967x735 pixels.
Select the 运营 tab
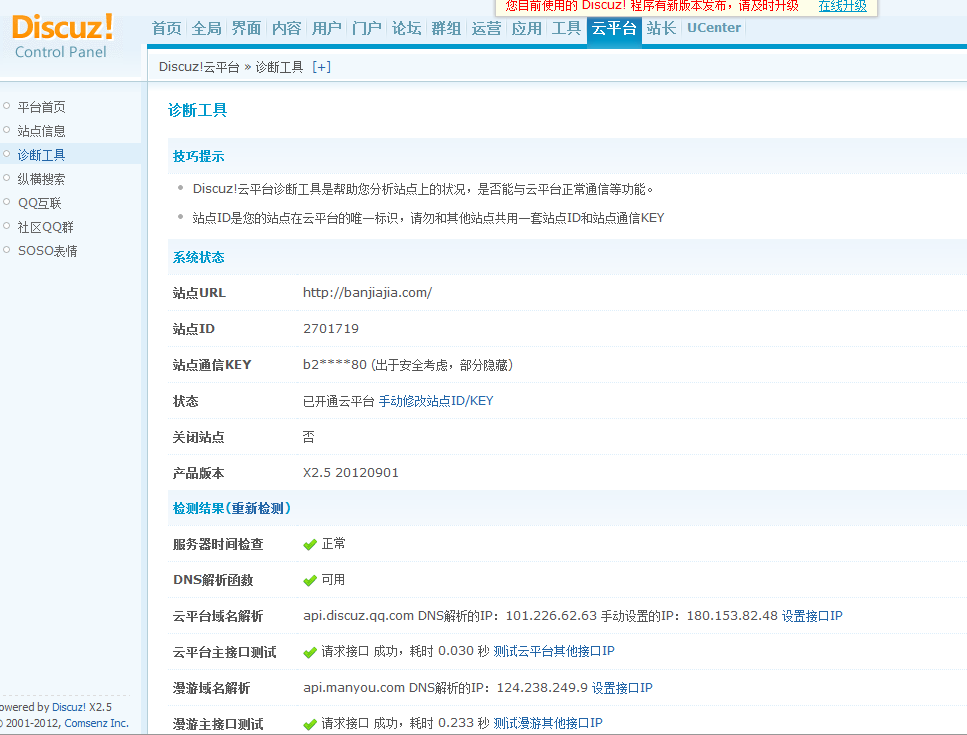click(x=487, y=28)
